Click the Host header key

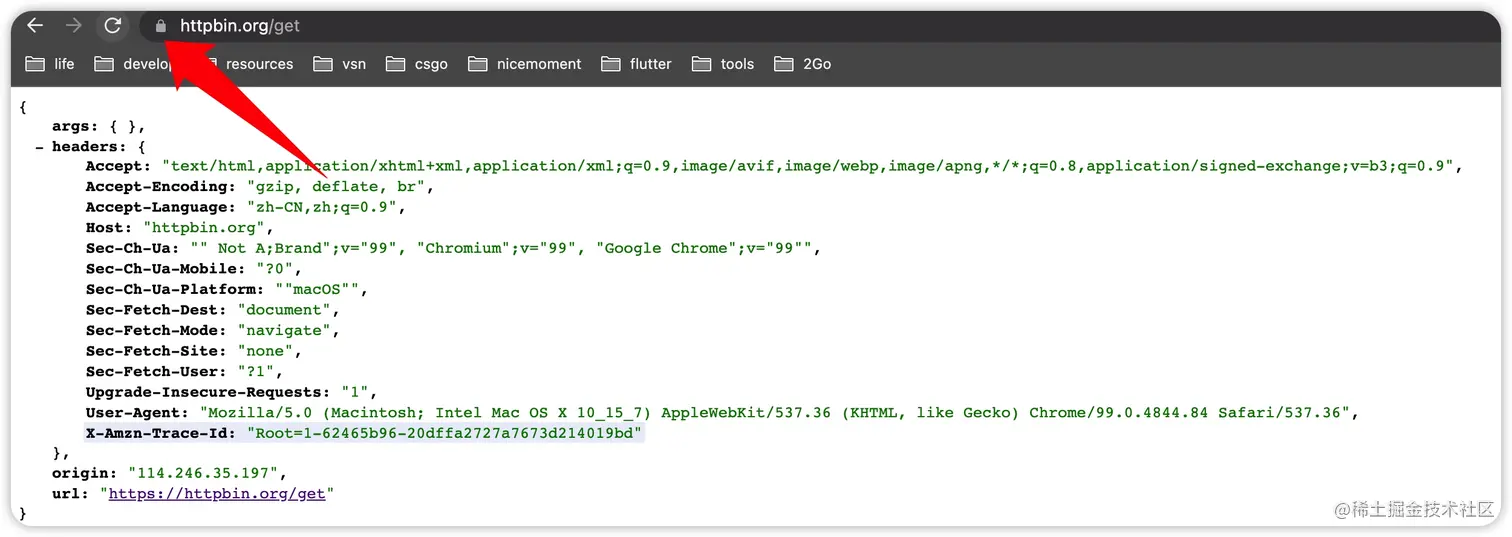pyautogui.click(x=110, y=228)
